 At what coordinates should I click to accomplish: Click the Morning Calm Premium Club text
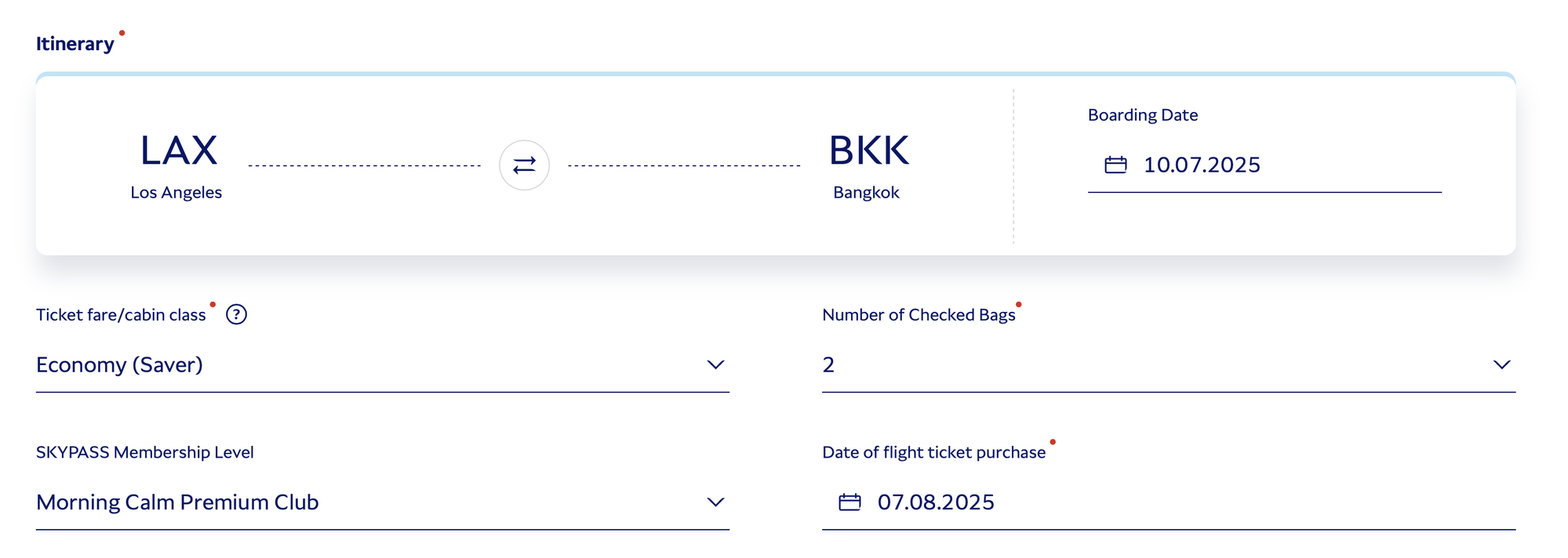tap(177, 502)
